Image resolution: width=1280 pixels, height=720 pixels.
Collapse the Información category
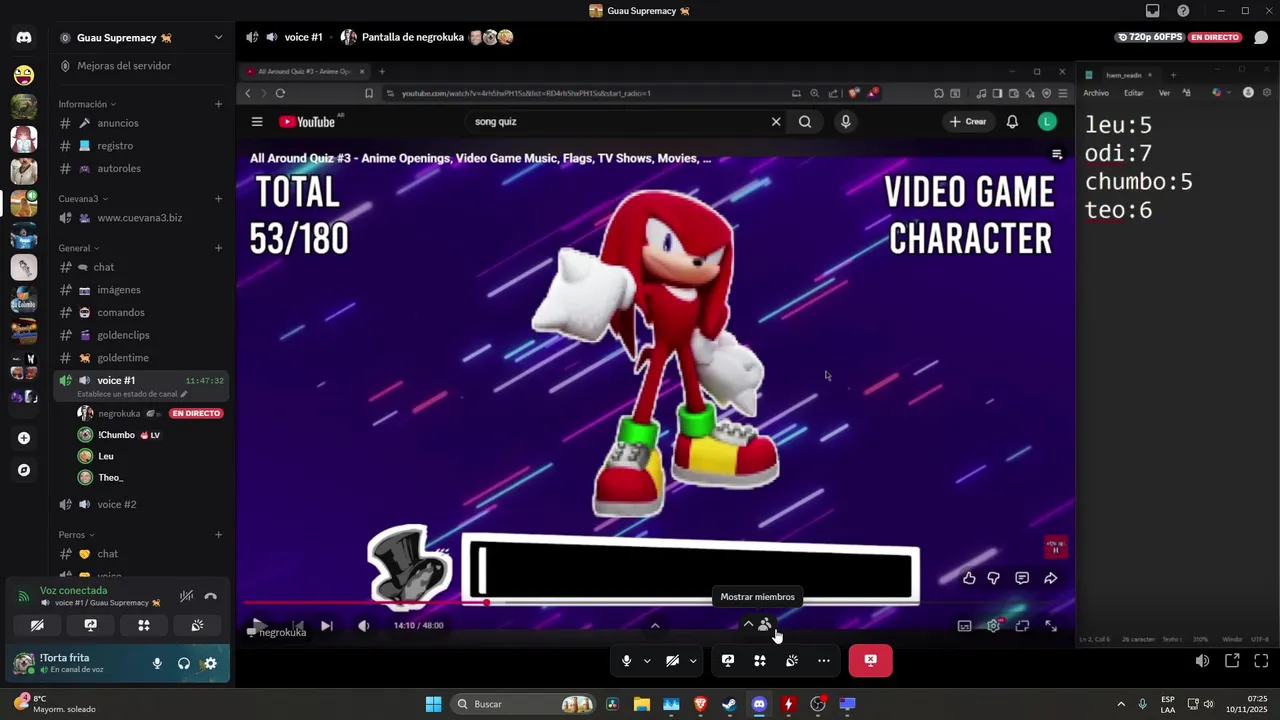[87, 104]
